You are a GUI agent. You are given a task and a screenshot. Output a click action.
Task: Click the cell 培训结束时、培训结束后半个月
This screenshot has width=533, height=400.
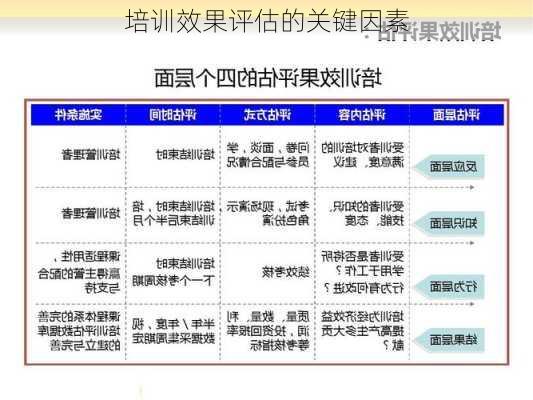pyautogui.click(x=174, y=214)
